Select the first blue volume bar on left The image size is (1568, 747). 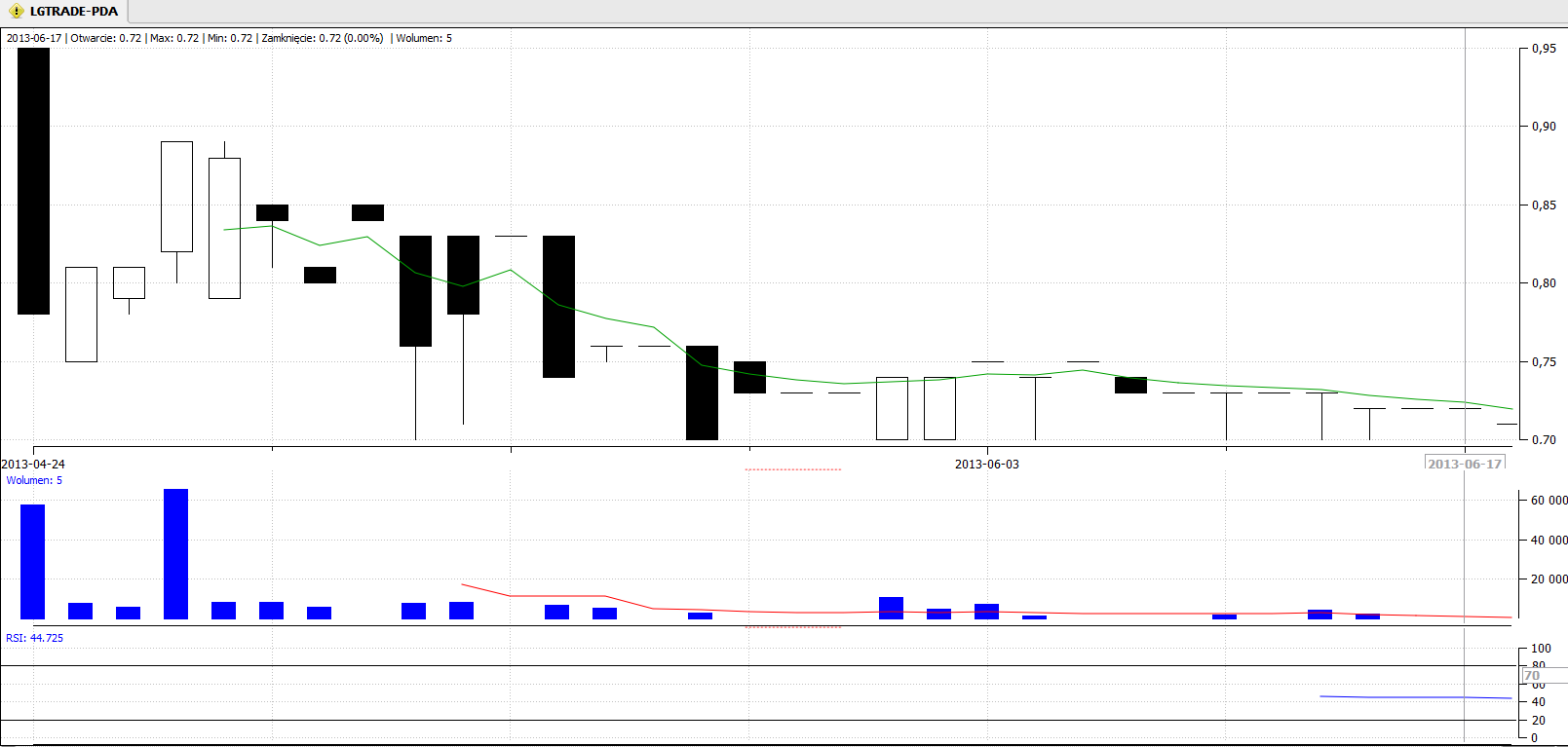click(x=32, y=561)
